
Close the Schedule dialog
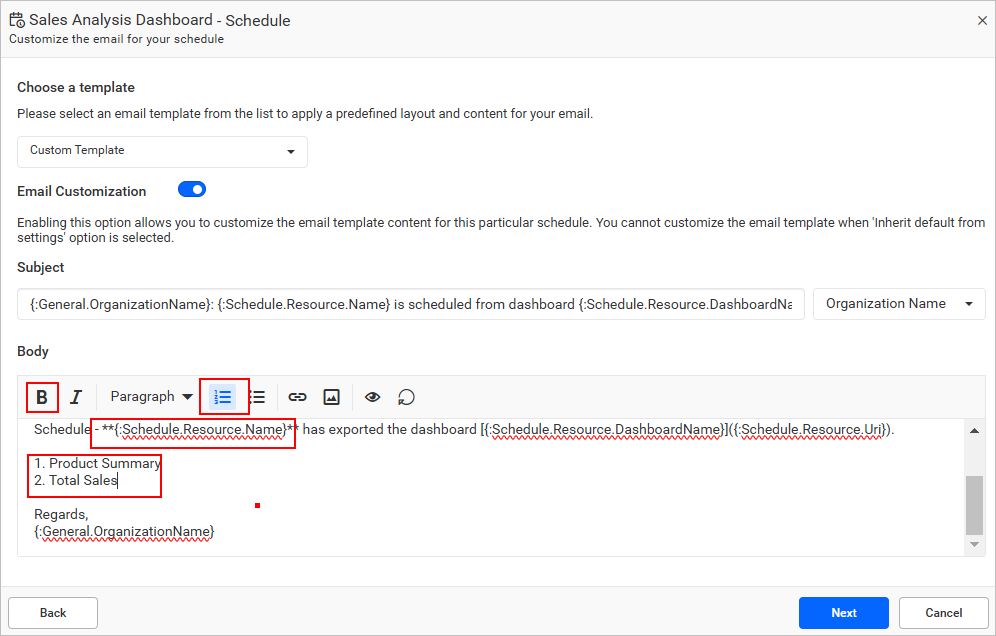982,20
